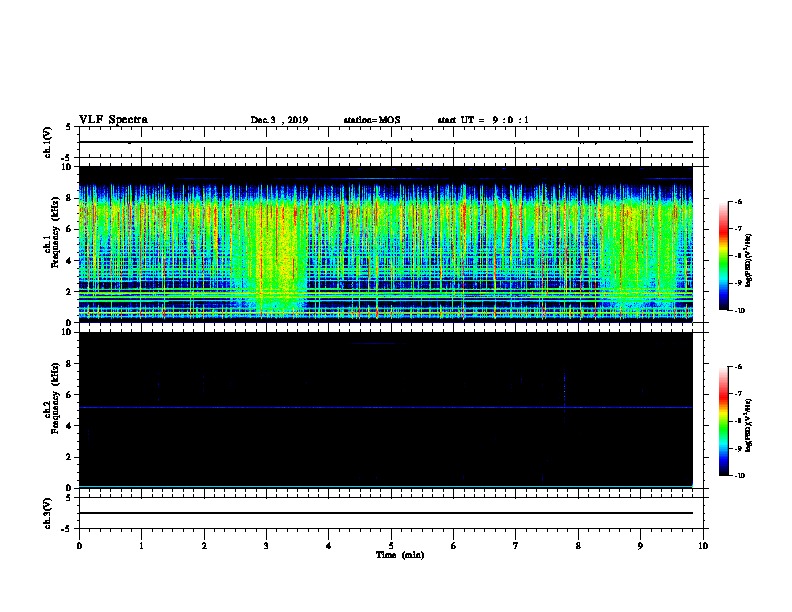The width and height of the screenshot is (792, 612).
Task: Click the ch.1 log(PSD) color scale title
Action: pyautogui.click(x=748, y=260)
